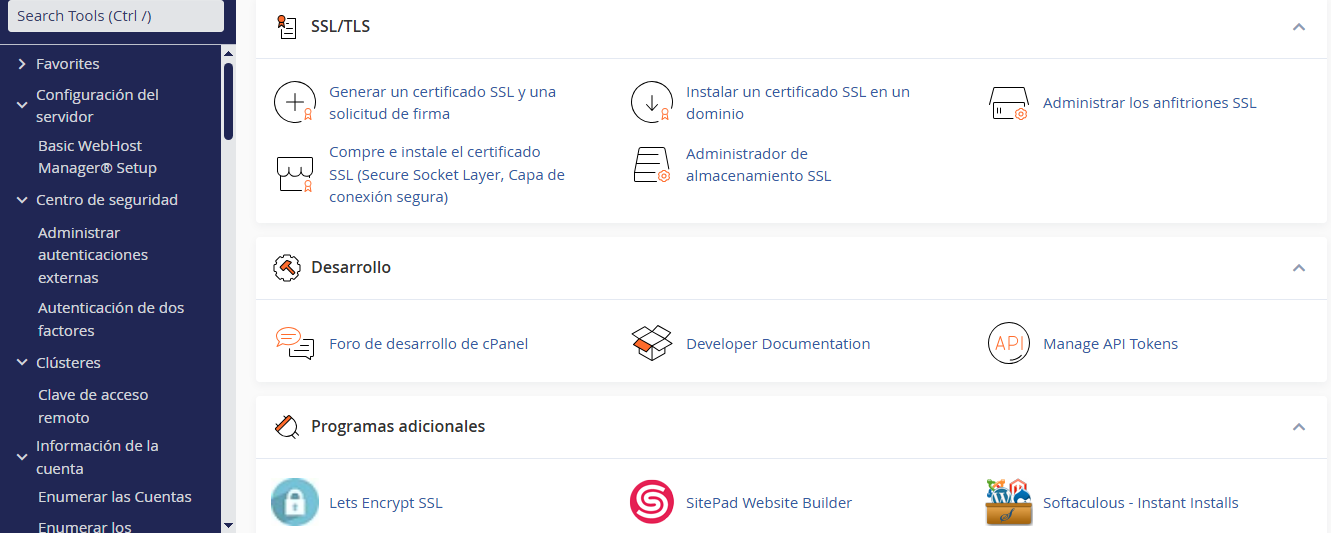Collapse the SSL/TLS section
The image size is (1331, 533).
coord(1299,27)
